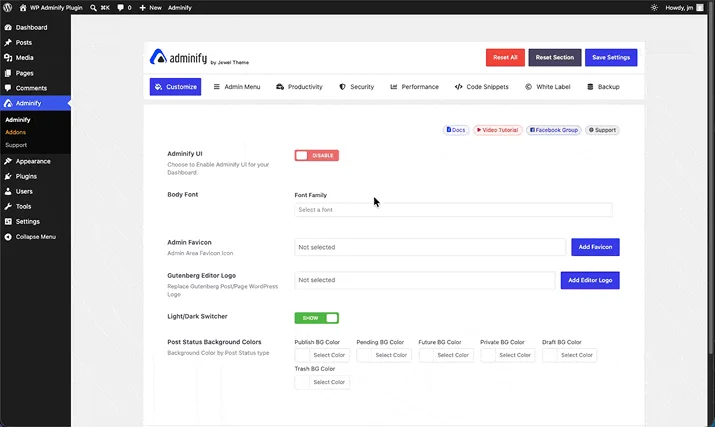Open the Support badge link
Image resolution: width=715 pixels, height=427 pixels.
(x=602, y=130)
